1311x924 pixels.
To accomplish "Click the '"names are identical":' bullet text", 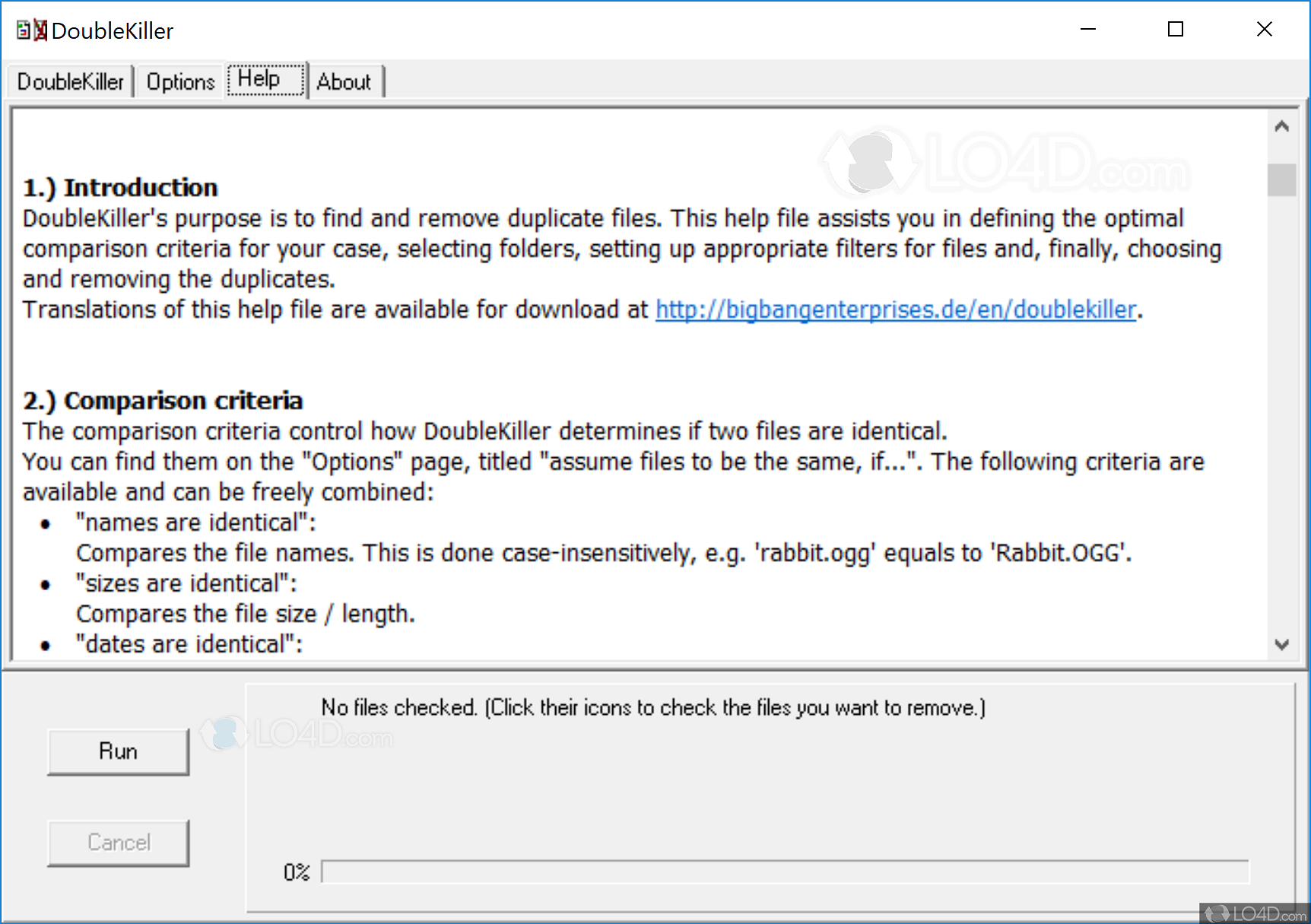I will click(195, 522).
